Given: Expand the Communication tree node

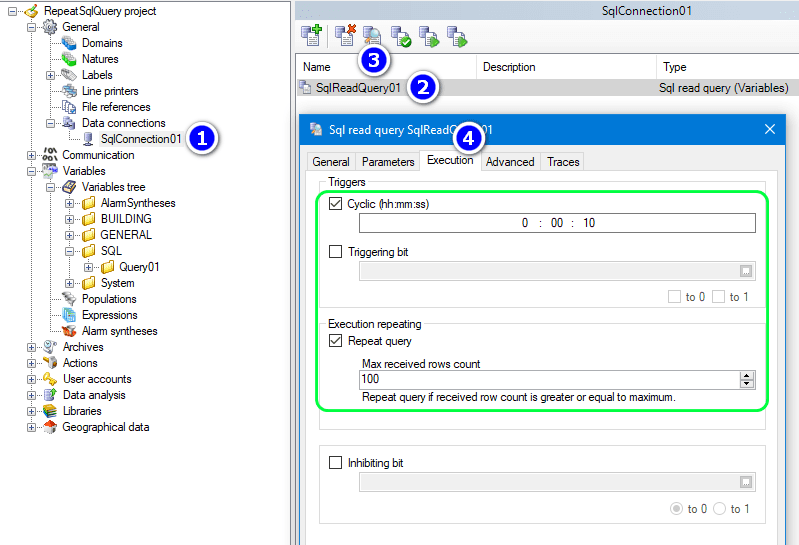Looking at the screenshot, I should (x=32, y=155).
